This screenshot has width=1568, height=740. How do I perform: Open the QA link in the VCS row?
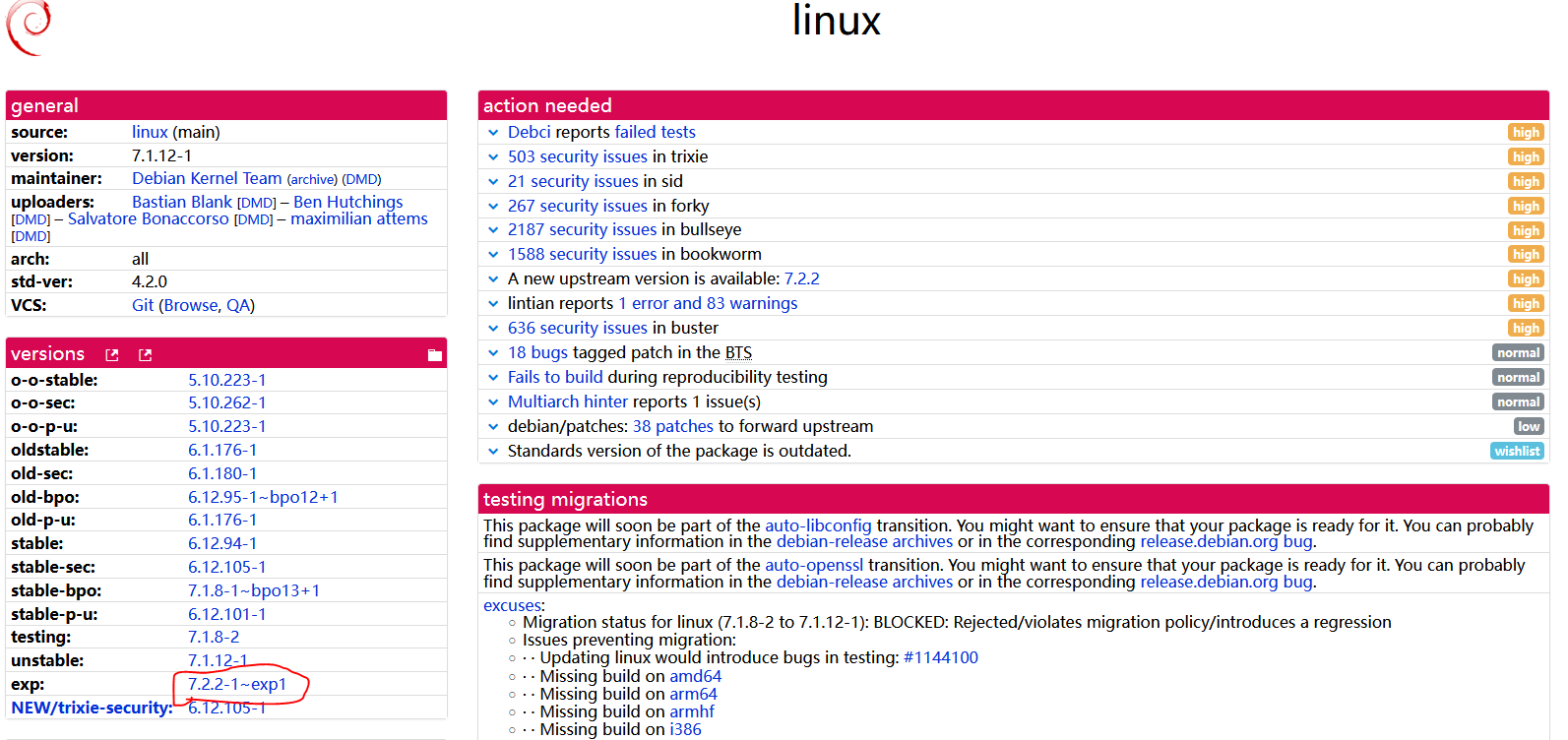(238, 305)
